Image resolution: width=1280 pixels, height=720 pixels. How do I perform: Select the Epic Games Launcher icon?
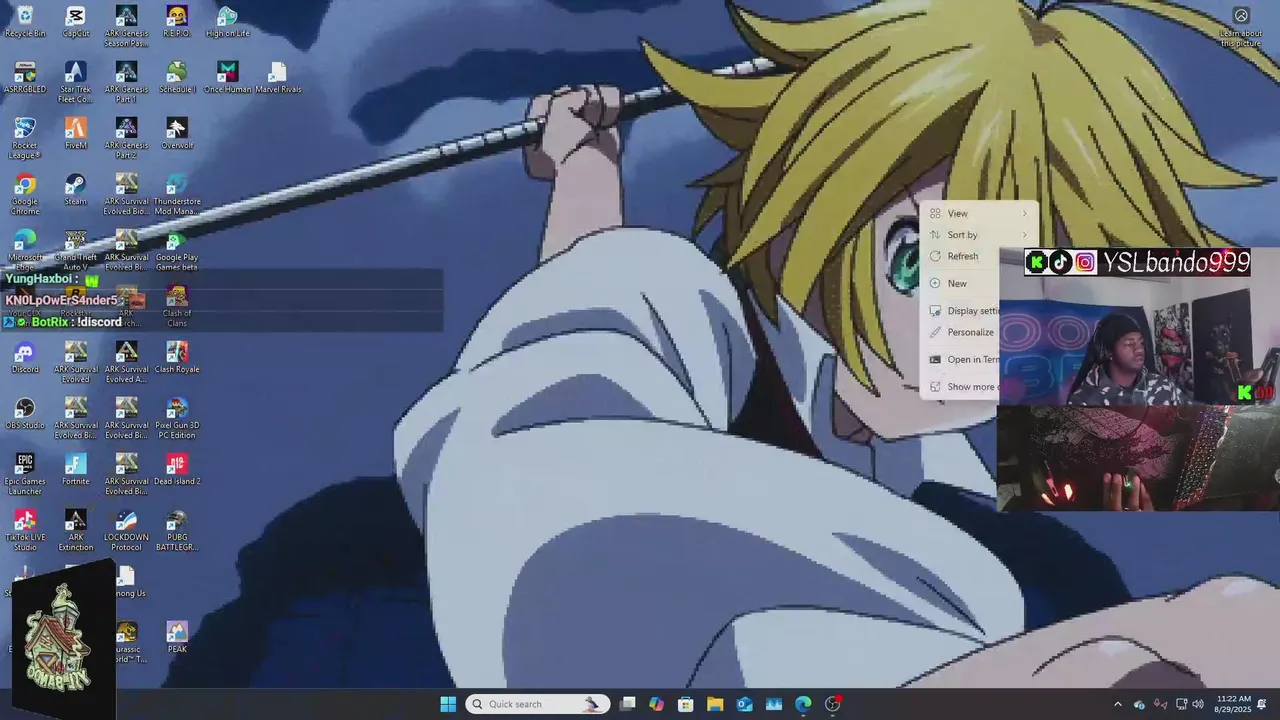point(25,474)
